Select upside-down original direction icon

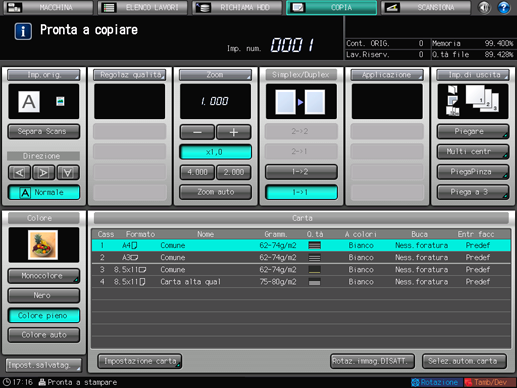pyautogui.click(x=68, y=172)
